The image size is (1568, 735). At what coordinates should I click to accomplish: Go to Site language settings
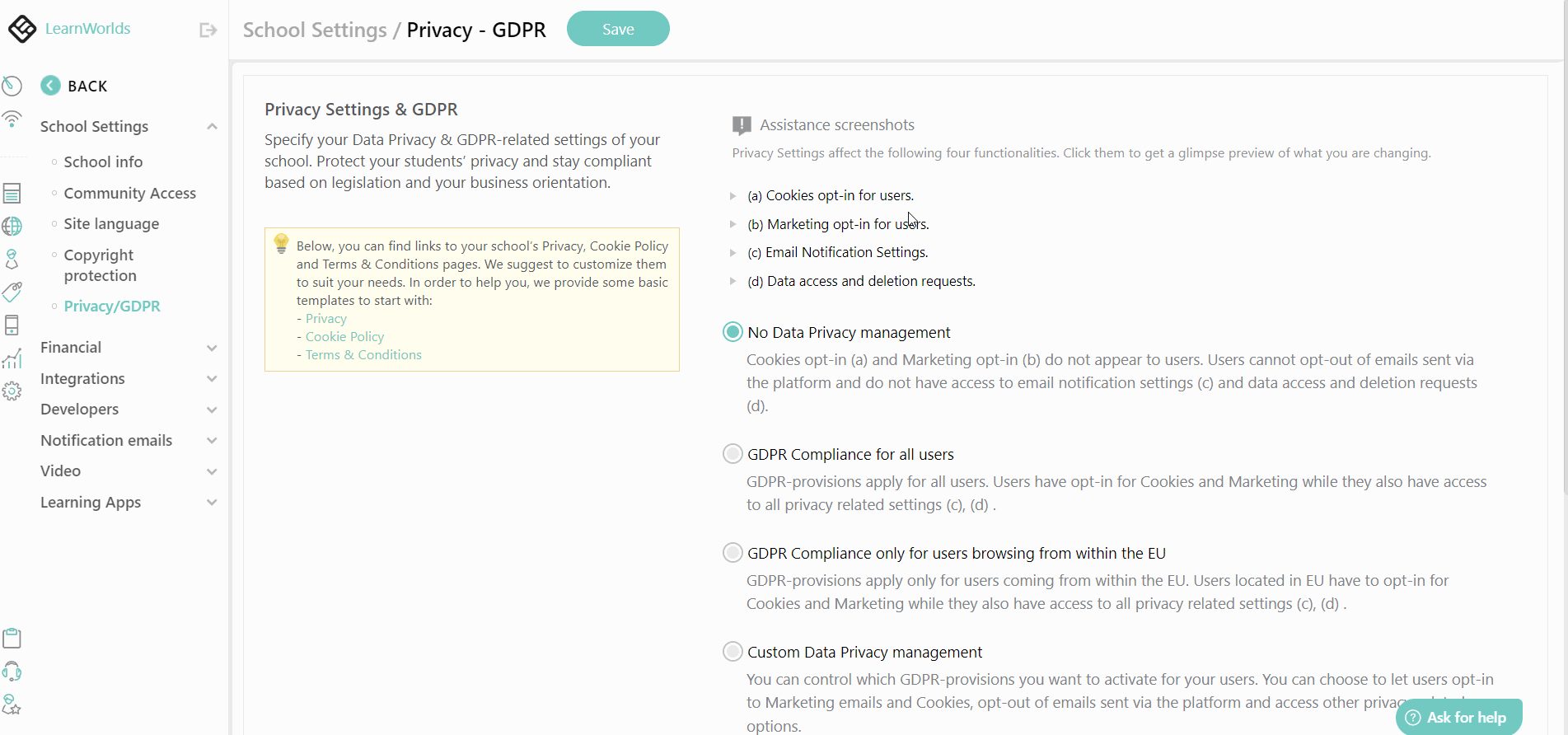(111, 224)
